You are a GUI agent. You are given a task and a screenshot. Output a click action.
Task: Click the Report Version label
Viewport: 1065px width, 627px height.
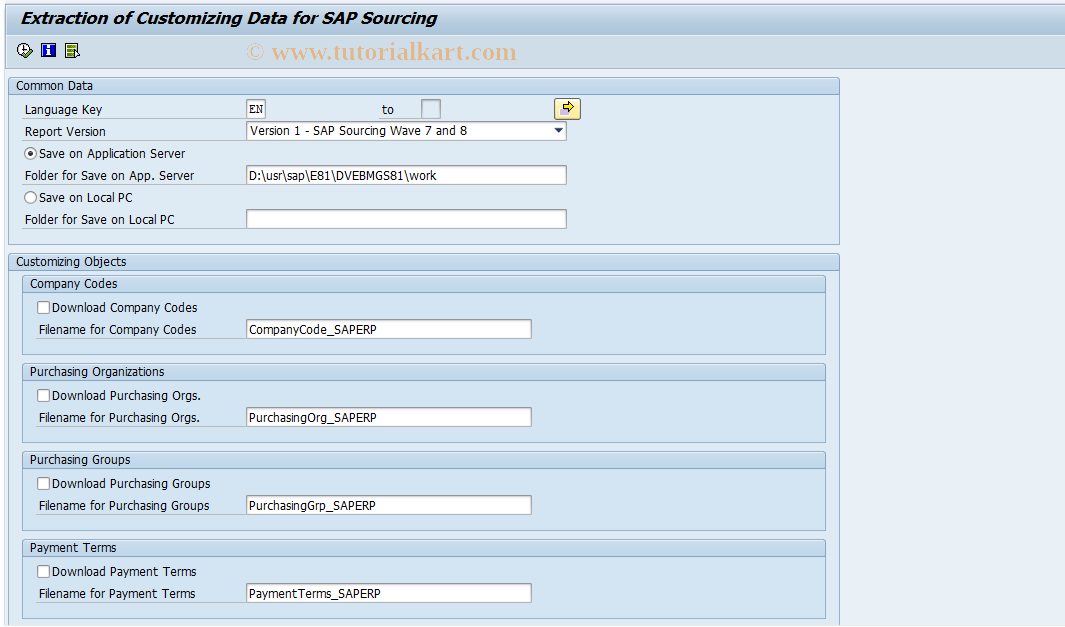[x=65, y=131]
